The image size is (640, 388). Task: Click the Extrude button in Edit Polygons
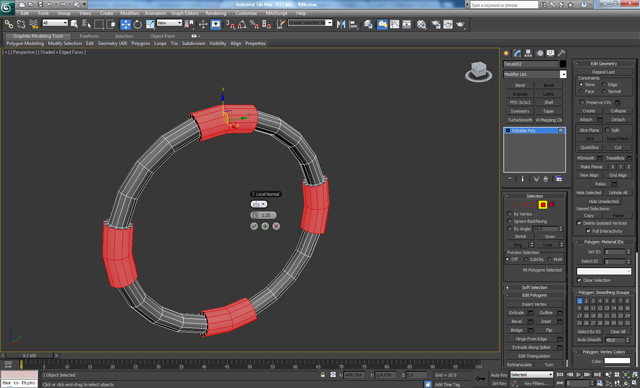click(517, 313)
